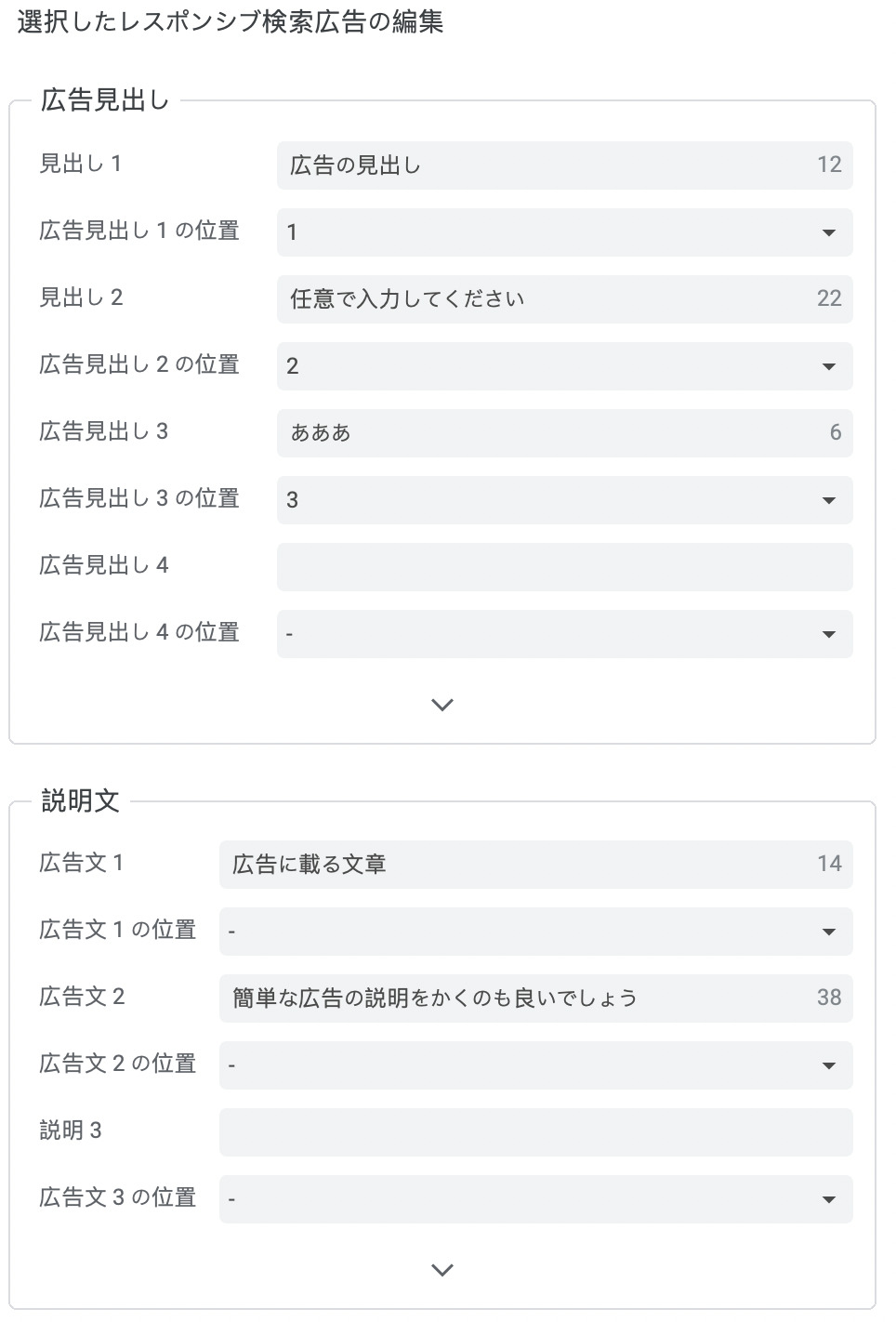Click the 広告見出し 3 text field
This screenshot has width=896, height=1322.
pyautogui.click(x=548, y=433)
